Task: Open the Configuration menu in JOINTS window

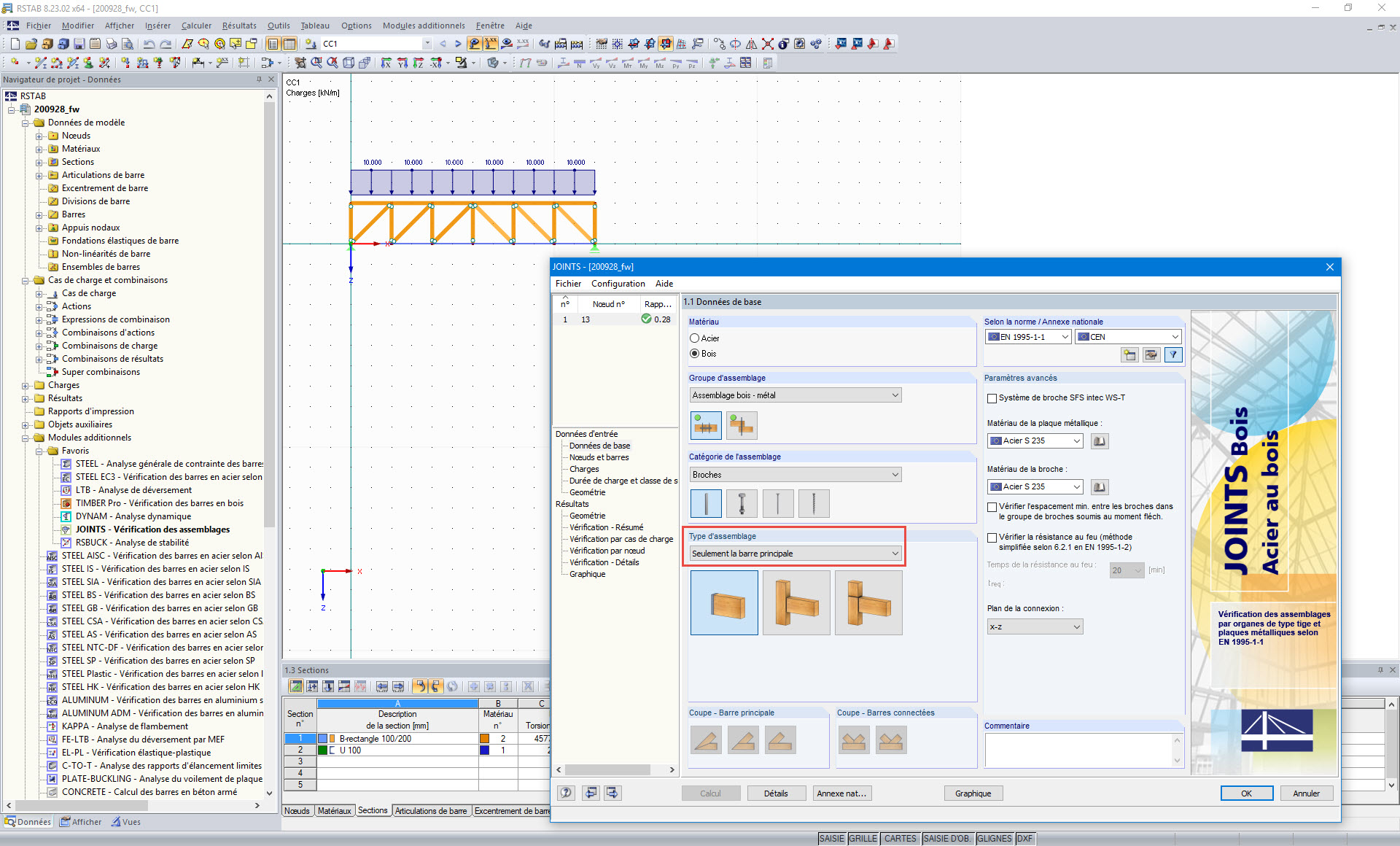Action: [x=617, y=284]
